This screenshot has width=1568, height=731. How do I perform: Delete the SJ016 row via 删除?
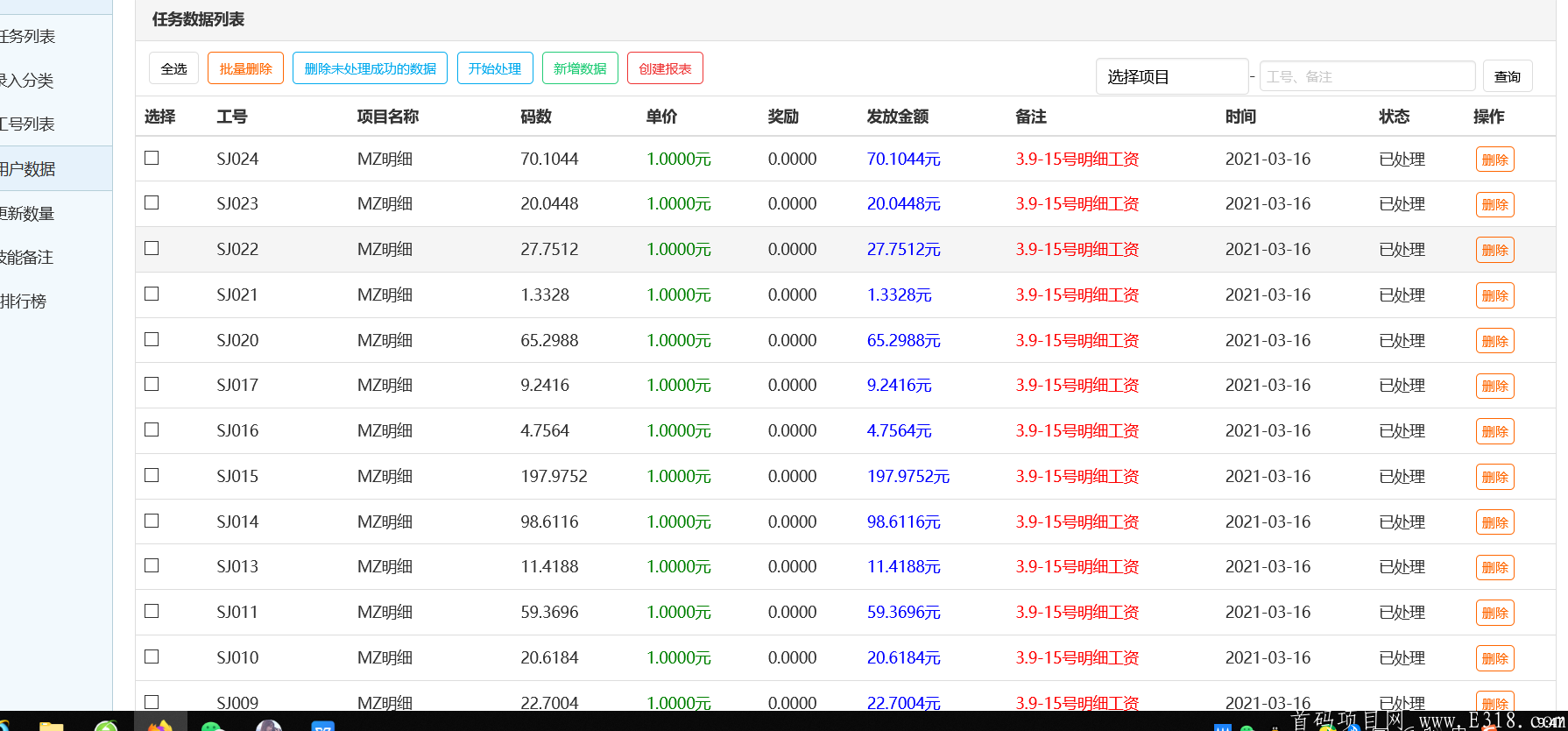[1494, 431]
